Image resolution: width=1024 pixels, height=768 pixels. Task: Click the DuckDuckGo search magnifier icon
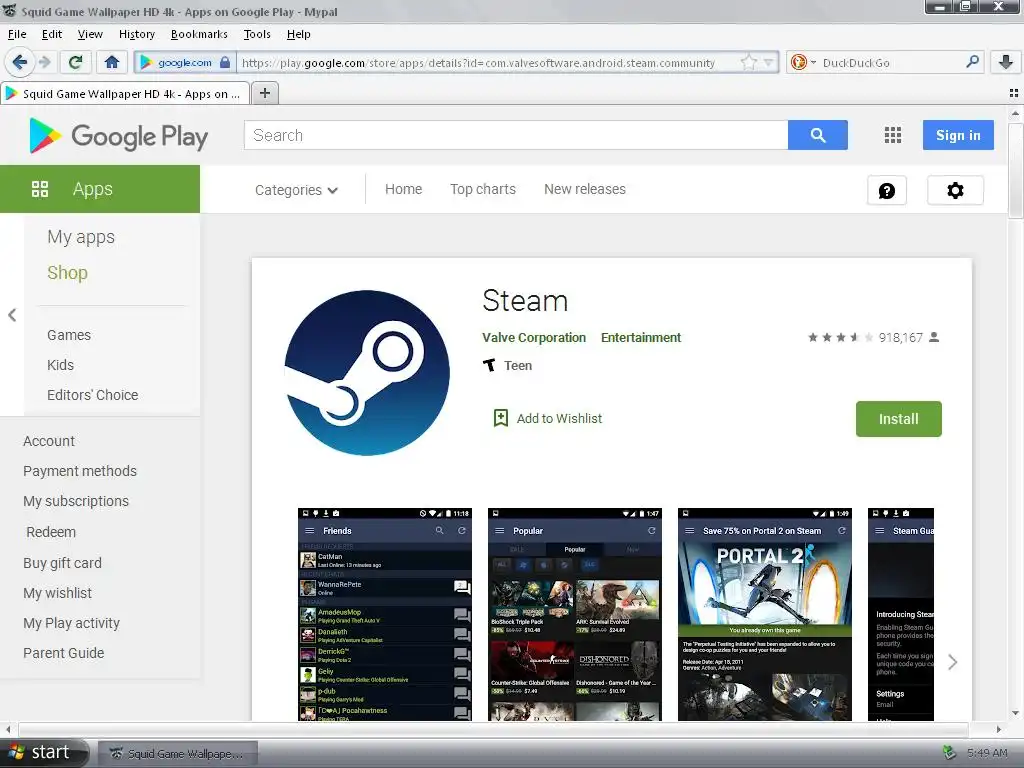(x=972, y=62)
